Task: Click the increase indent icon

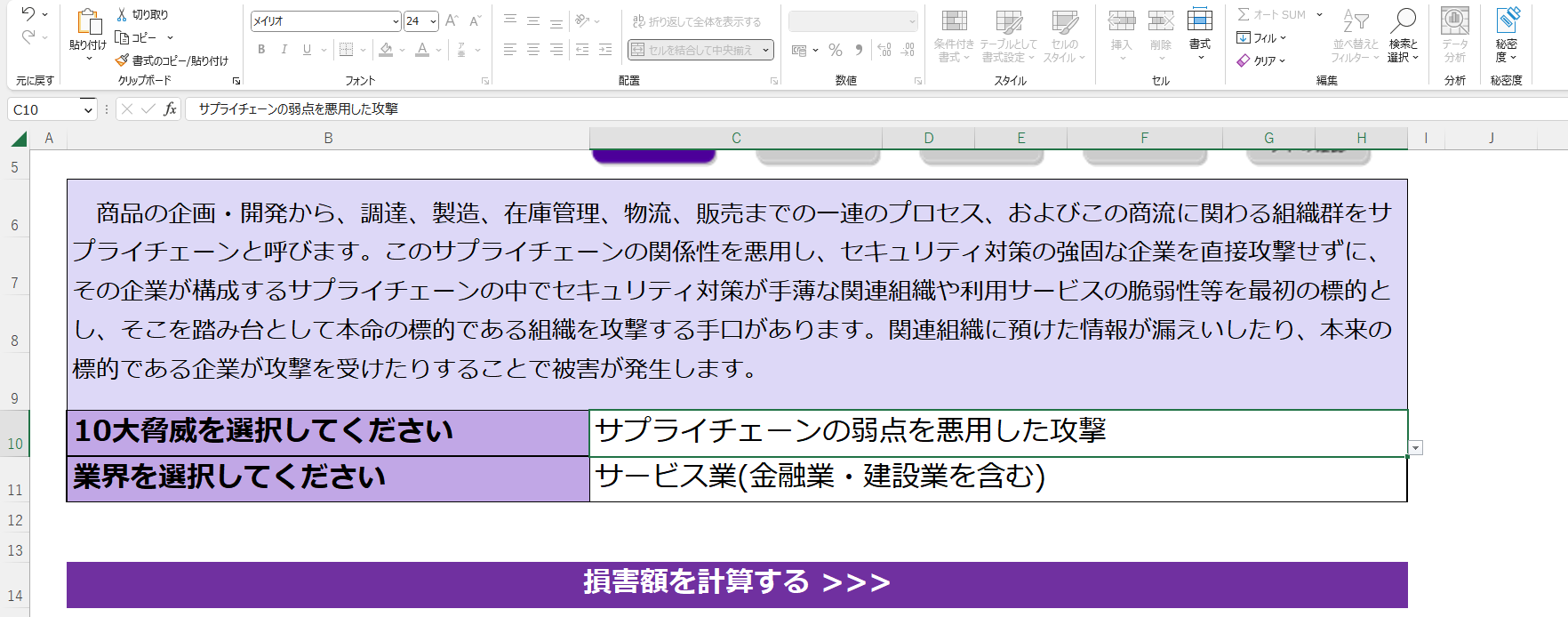Action: click(605, 50)
